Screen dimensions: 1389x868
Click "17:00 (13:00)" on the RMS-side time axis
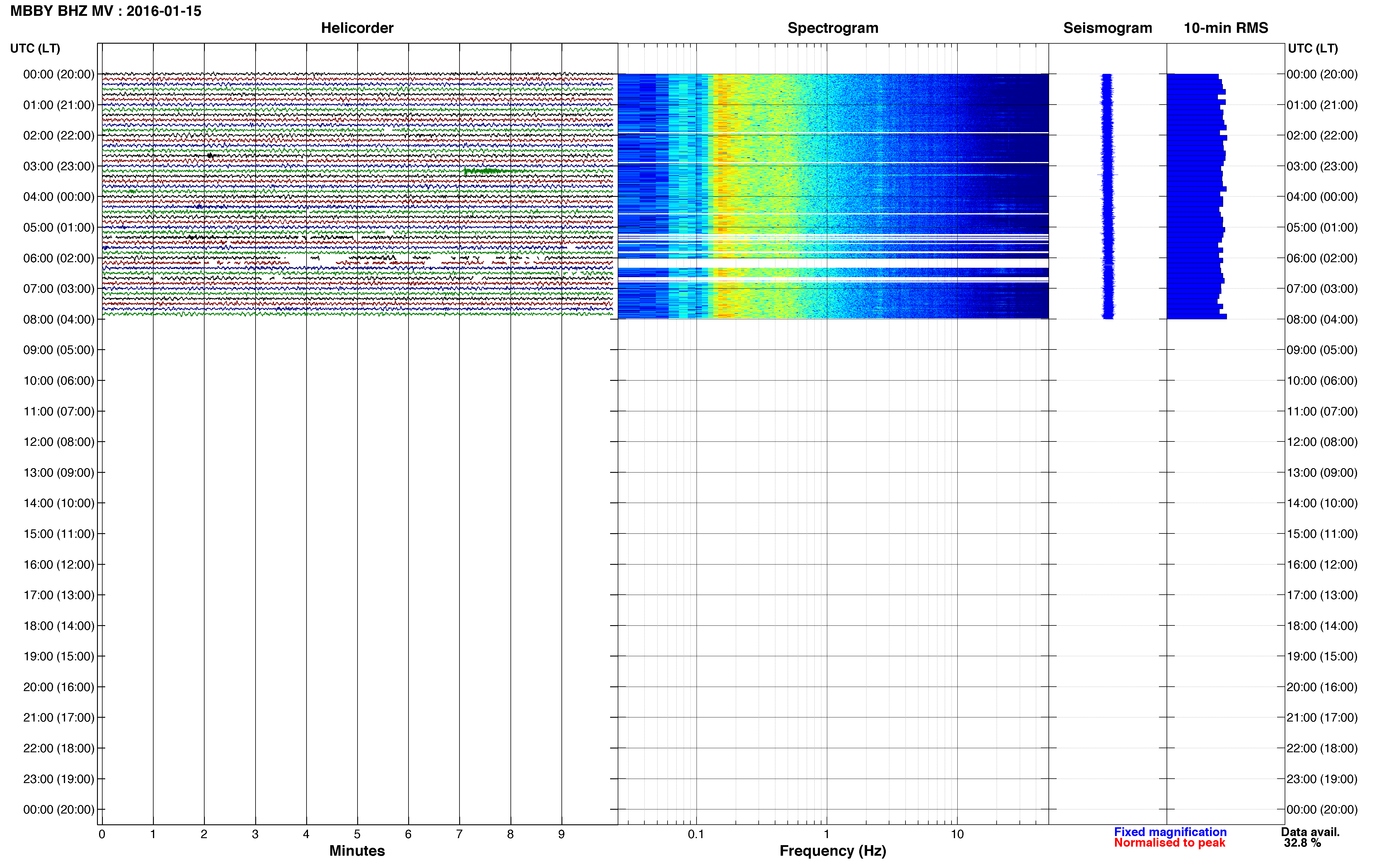(1322, 595)
